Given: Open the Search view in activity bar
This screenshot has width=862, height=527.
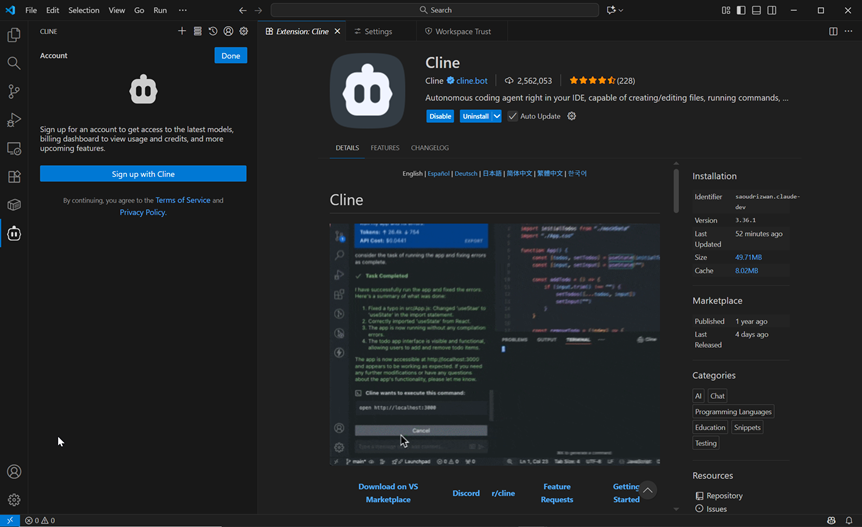Looking at the screenshot, I should (x=14, y=63).
